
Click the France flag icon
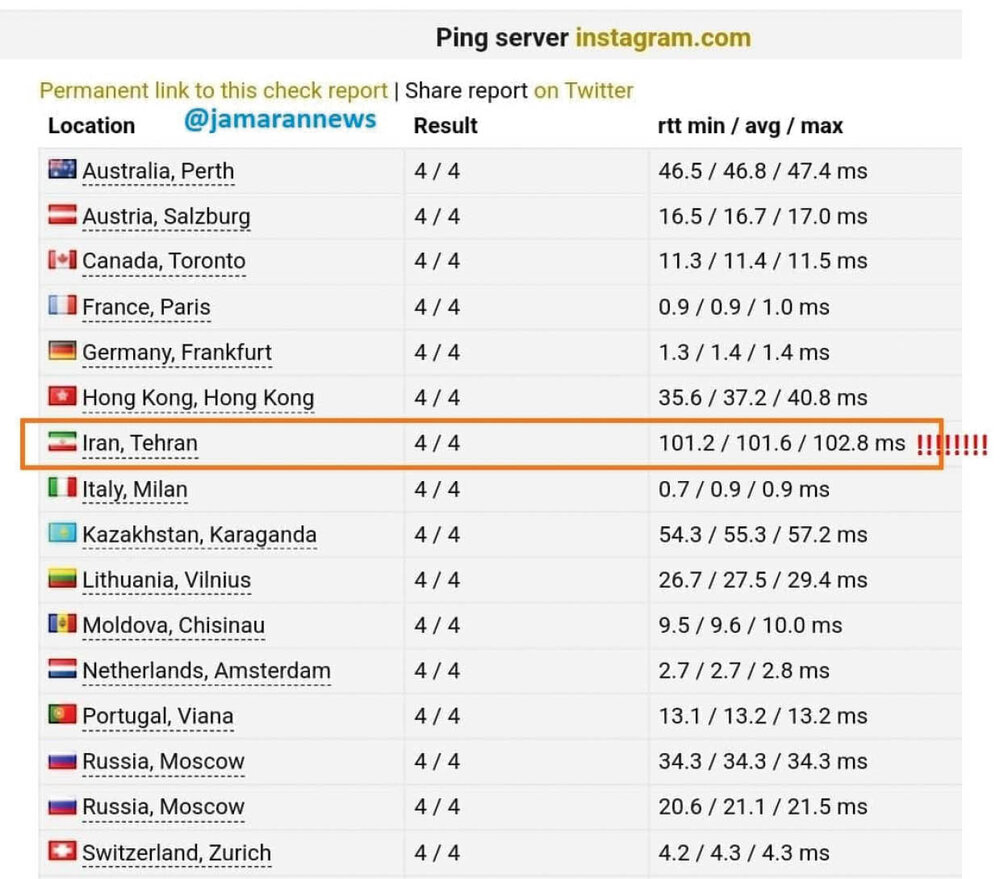pyautogui.click(x=62, y=306)
